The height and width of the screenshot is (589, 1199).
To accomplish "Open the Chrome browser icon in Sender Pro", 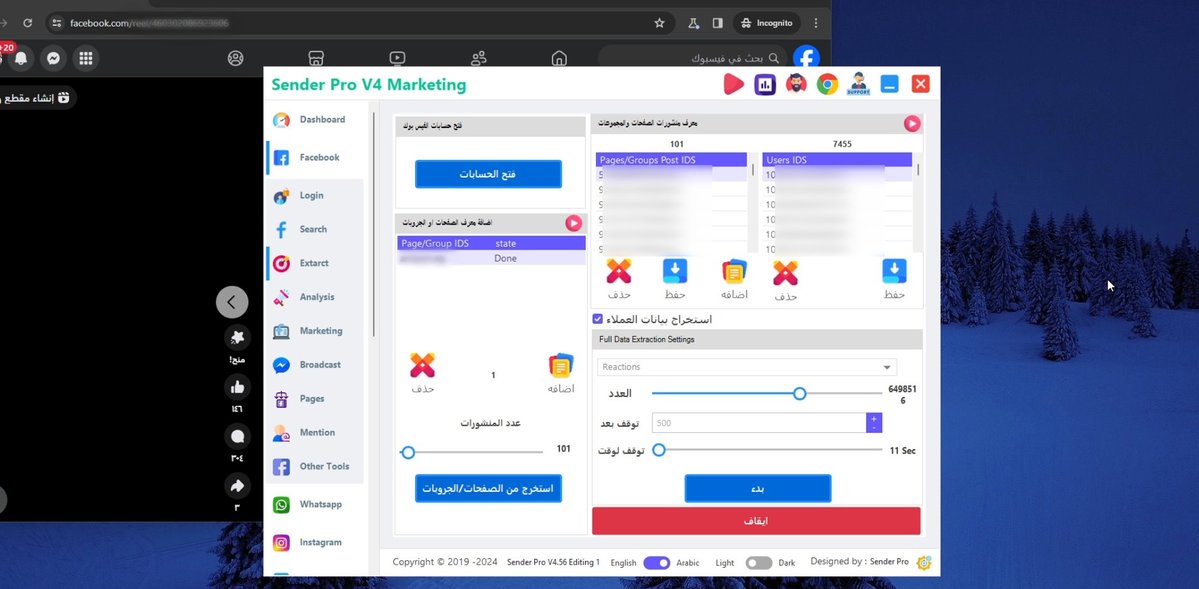I will click(827, 84).
